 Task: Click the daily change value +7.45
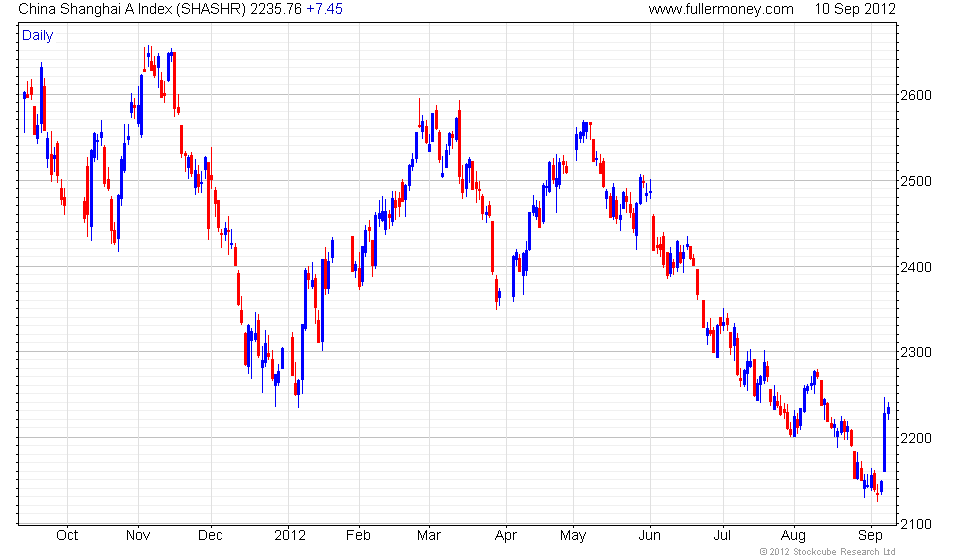[x=324, y=9]
